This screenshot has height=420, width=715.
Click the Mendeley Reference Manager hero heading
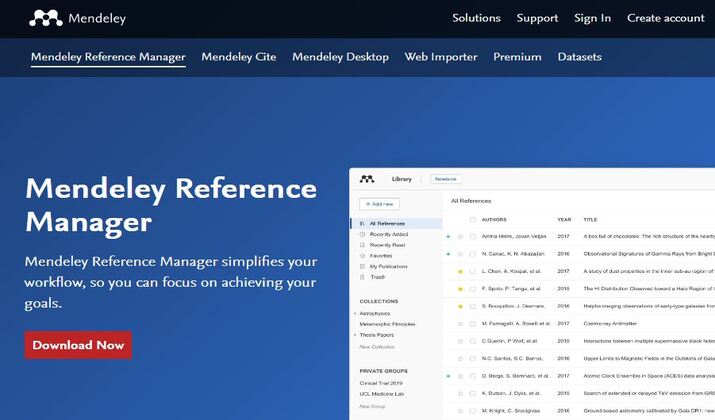pyautogui.click(x=171, y=205)
